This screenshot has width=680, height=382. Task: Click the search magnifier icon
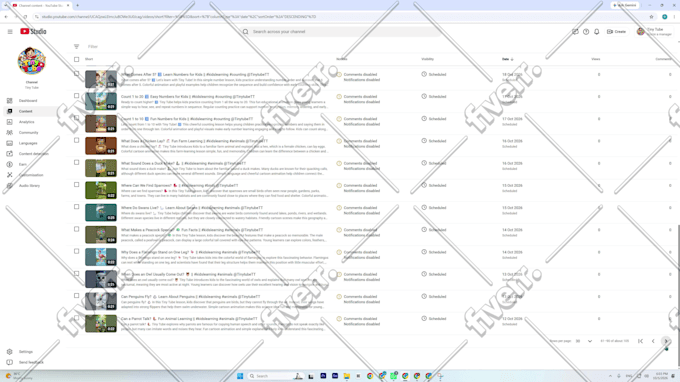tap(245, 32)
